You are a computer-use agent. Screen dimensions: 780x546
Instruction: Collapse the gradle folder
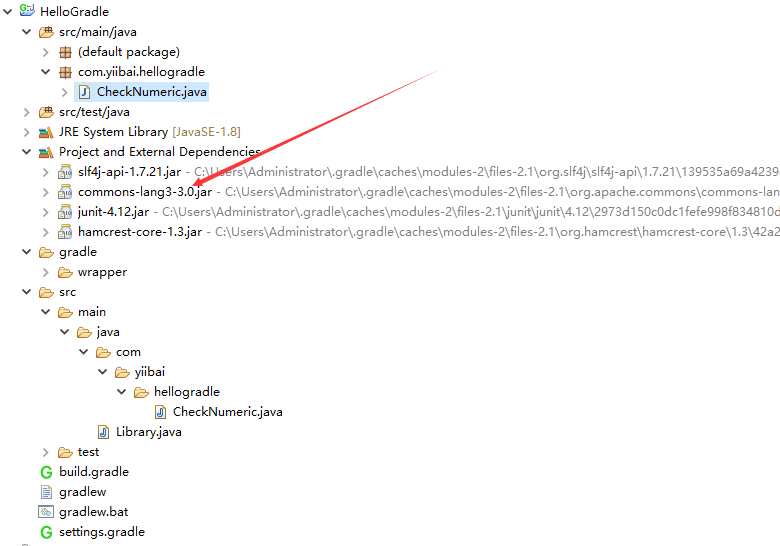coord(27,252)
